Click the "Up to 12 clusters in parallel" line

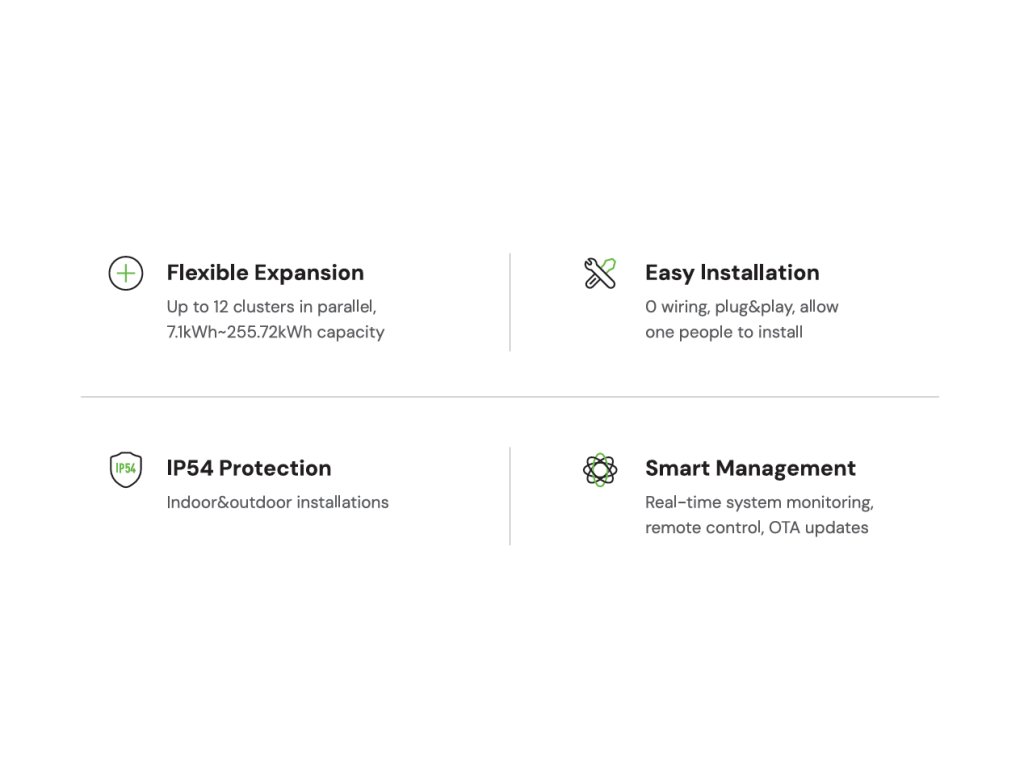click(x=271, y=307)
